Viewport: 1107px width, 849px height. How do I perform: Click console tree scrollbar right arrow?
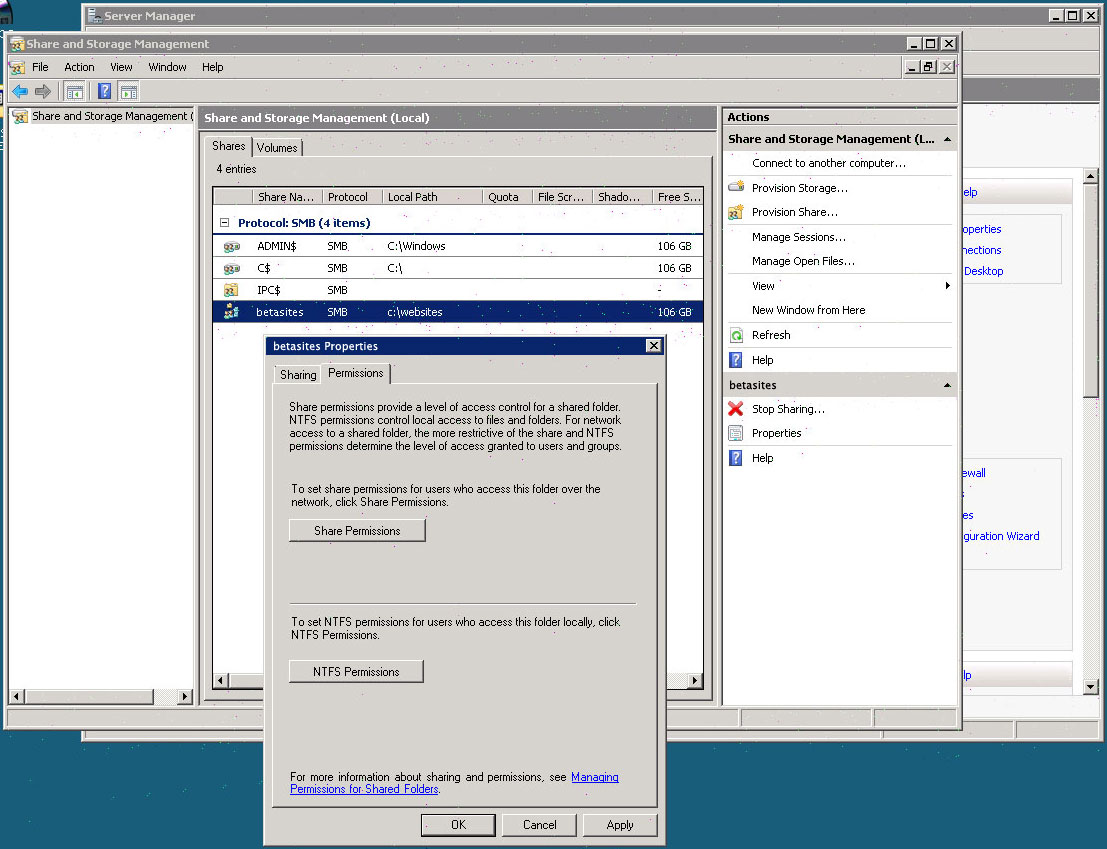[184, 697]
